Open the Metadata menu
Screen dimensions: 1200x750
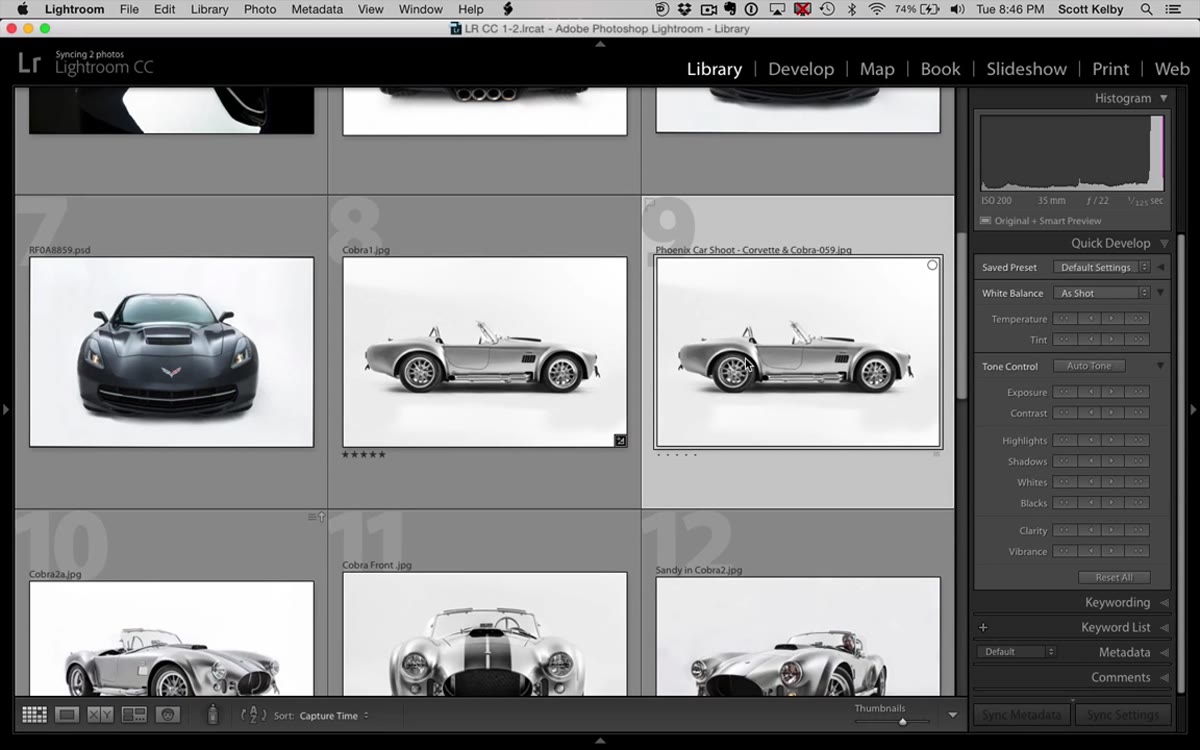click(x=317, y=9)
